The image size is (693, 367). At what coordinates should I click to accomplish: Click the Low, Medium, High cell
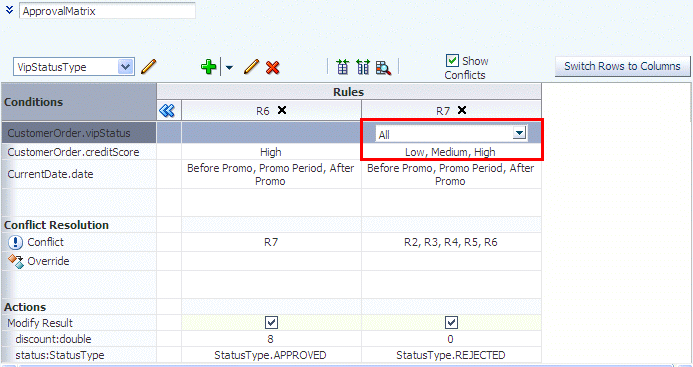click(x=450, y=152)
